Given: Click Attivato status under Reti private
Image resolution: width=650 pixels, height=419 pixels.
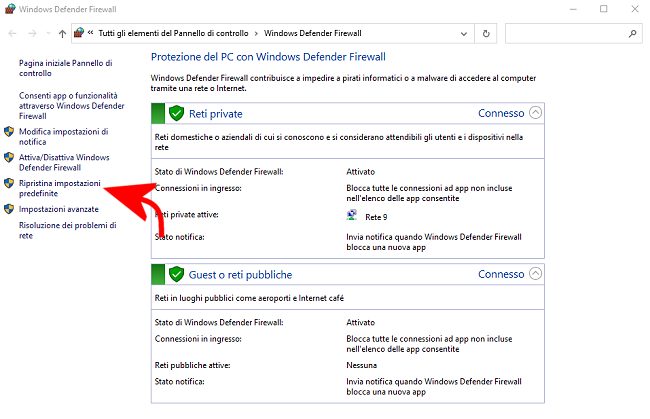Looking at the screenshot, I should (x=360, y=172).
